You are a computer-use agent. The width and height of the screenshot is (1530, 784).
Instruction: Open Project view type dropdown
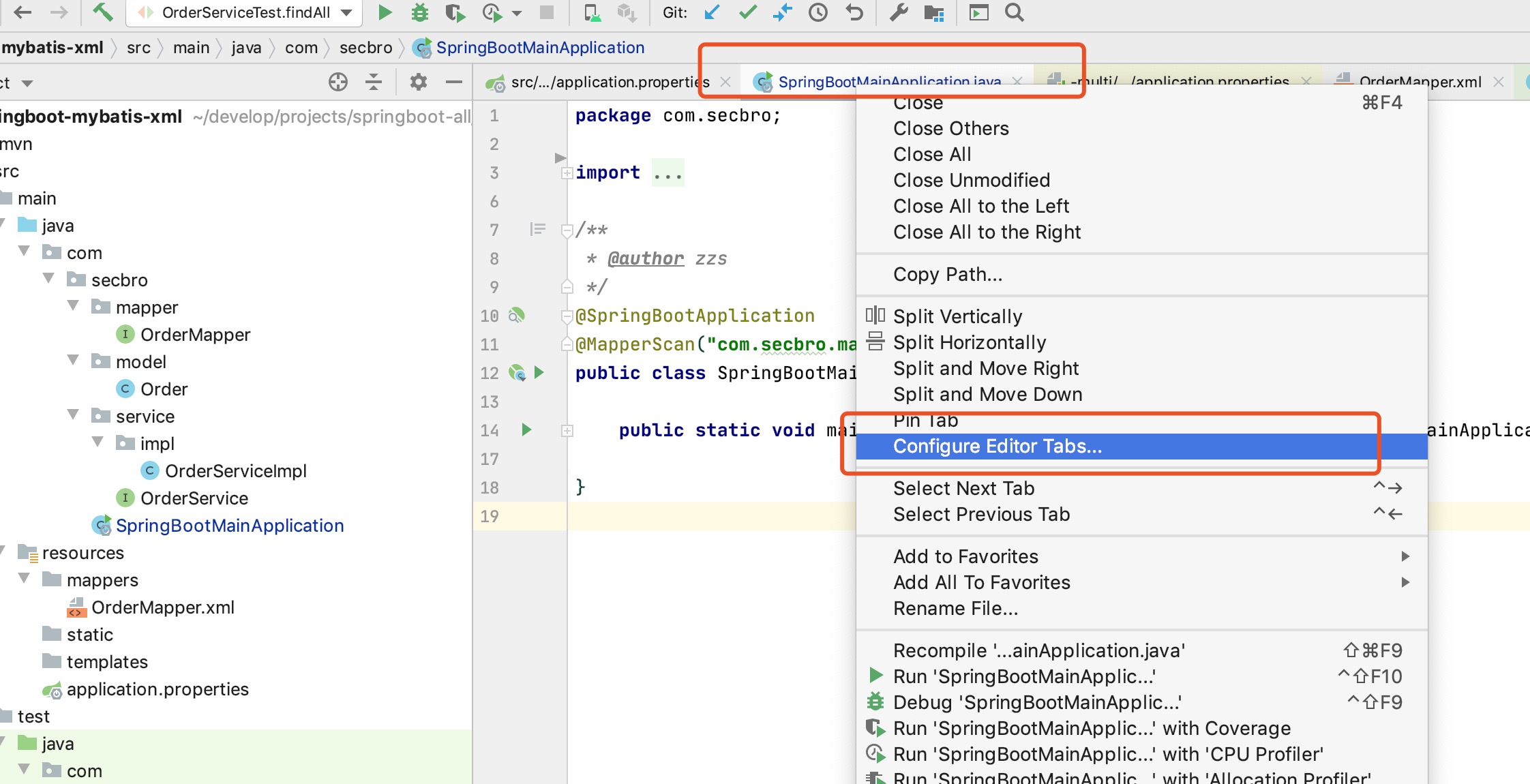27,83
